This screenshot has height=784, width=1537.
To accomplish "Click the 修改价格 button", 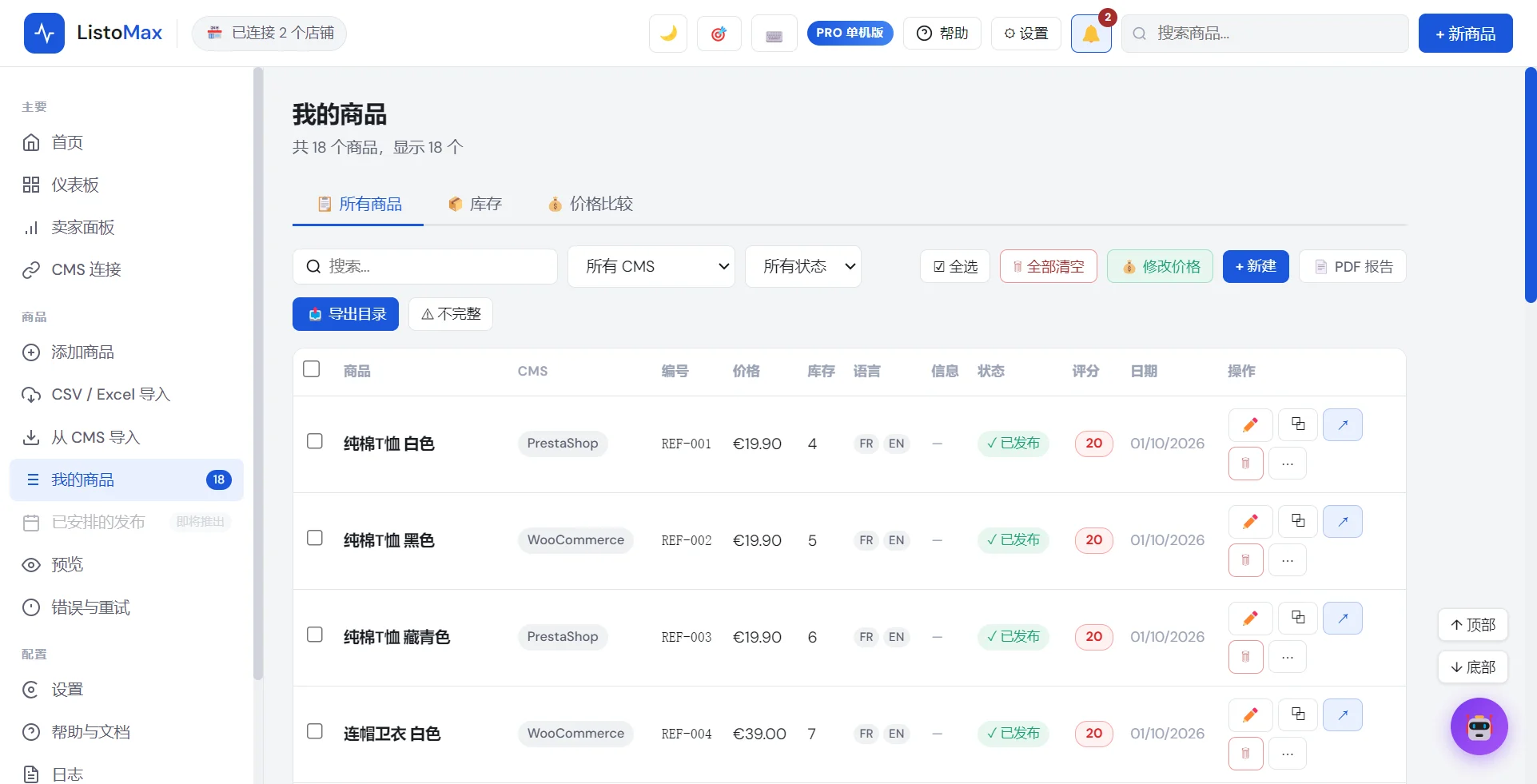I will coord(1160,266).
